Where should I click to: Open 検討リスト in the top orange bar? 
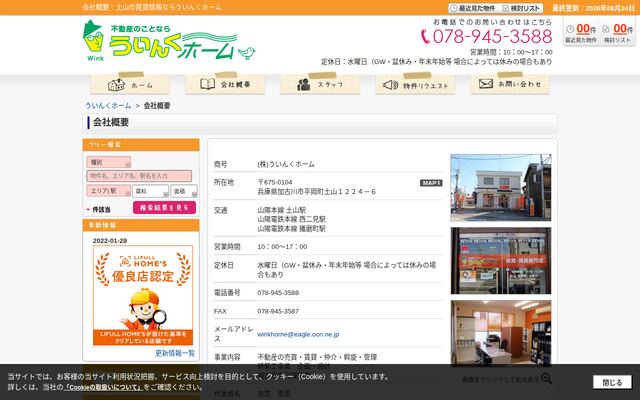522,8
